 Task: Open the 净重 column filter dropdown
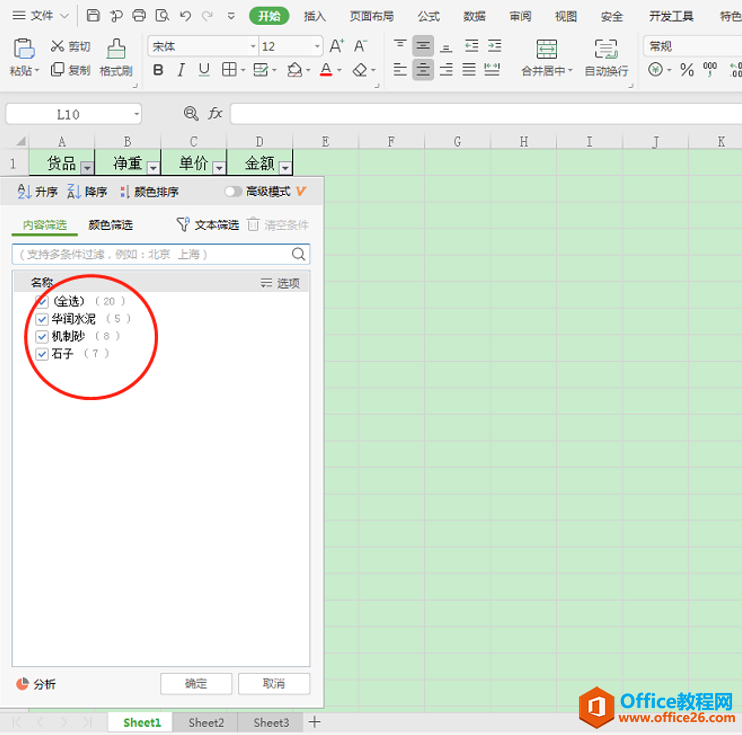(x=153, y=168)
